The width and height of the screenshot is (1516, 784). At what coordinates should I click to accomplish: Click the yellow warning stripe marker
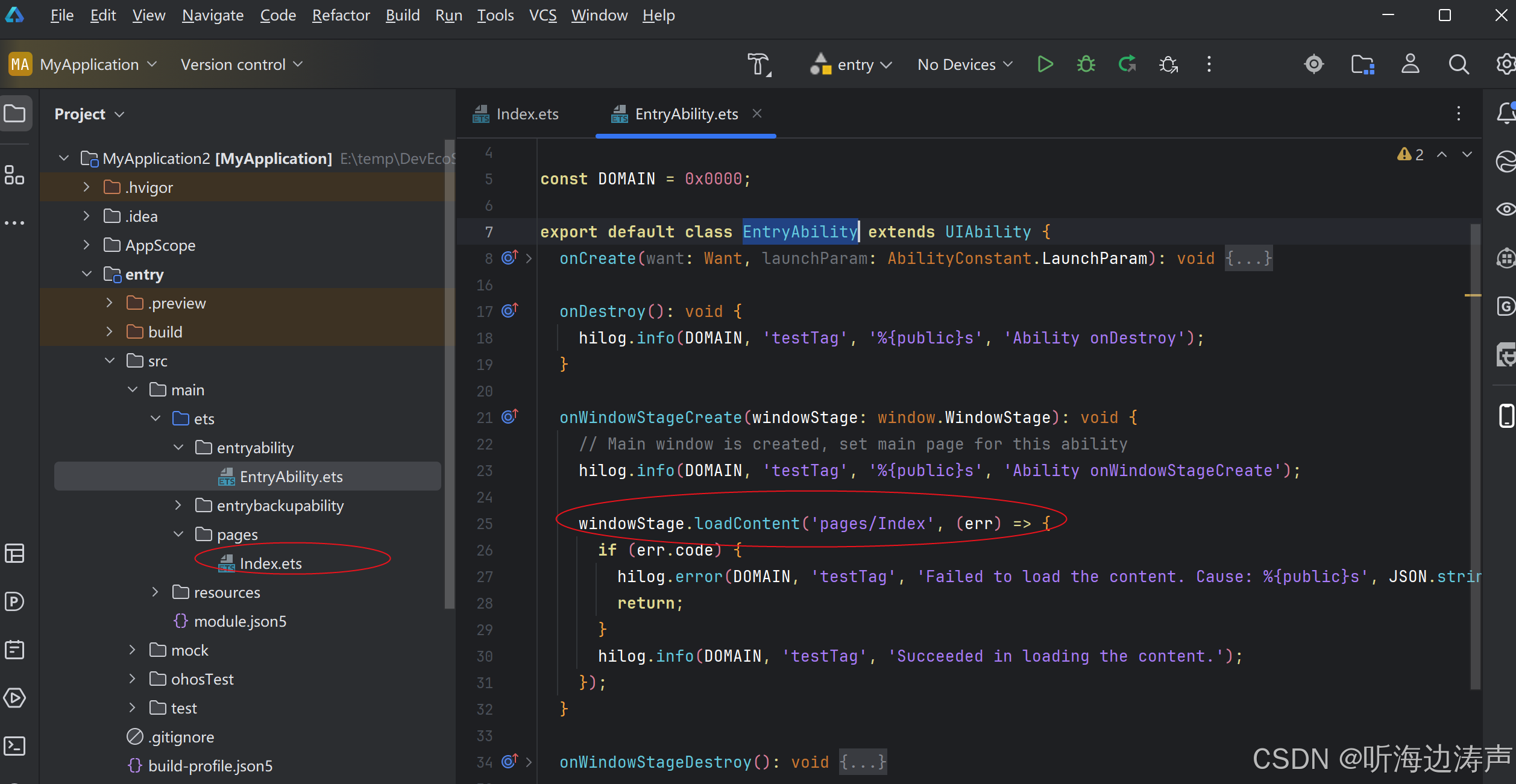point(1473,295)
